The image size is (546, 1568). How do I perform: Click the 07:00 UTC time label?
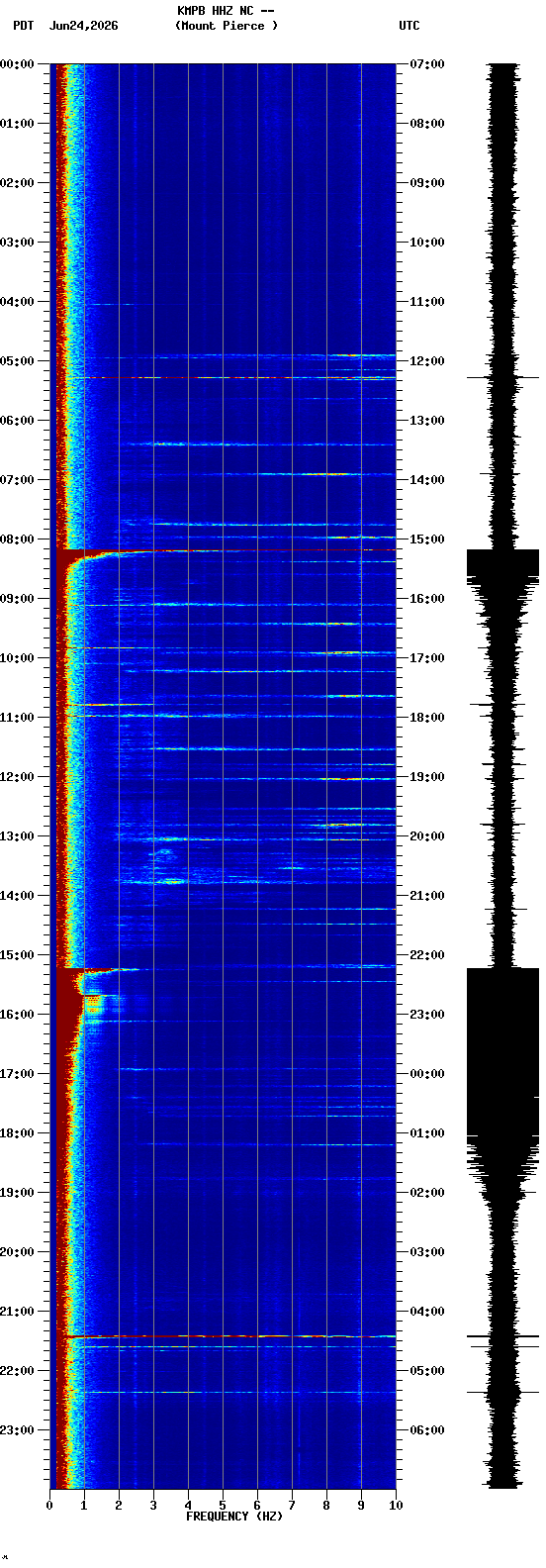coord(427,64)
